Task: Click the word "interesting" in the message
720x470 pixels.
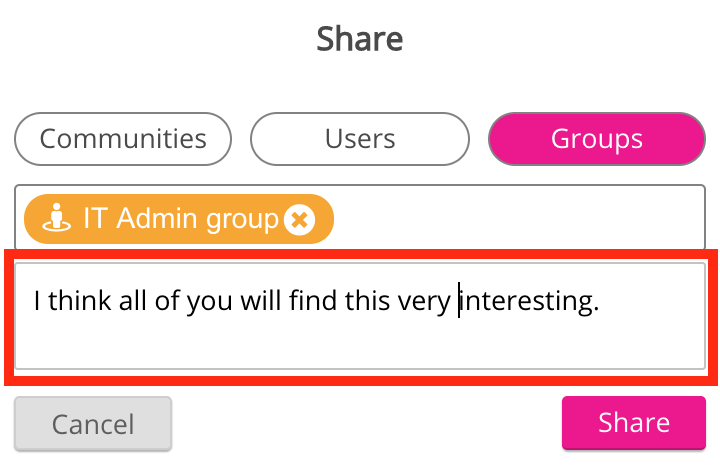Action: point(528,300)
